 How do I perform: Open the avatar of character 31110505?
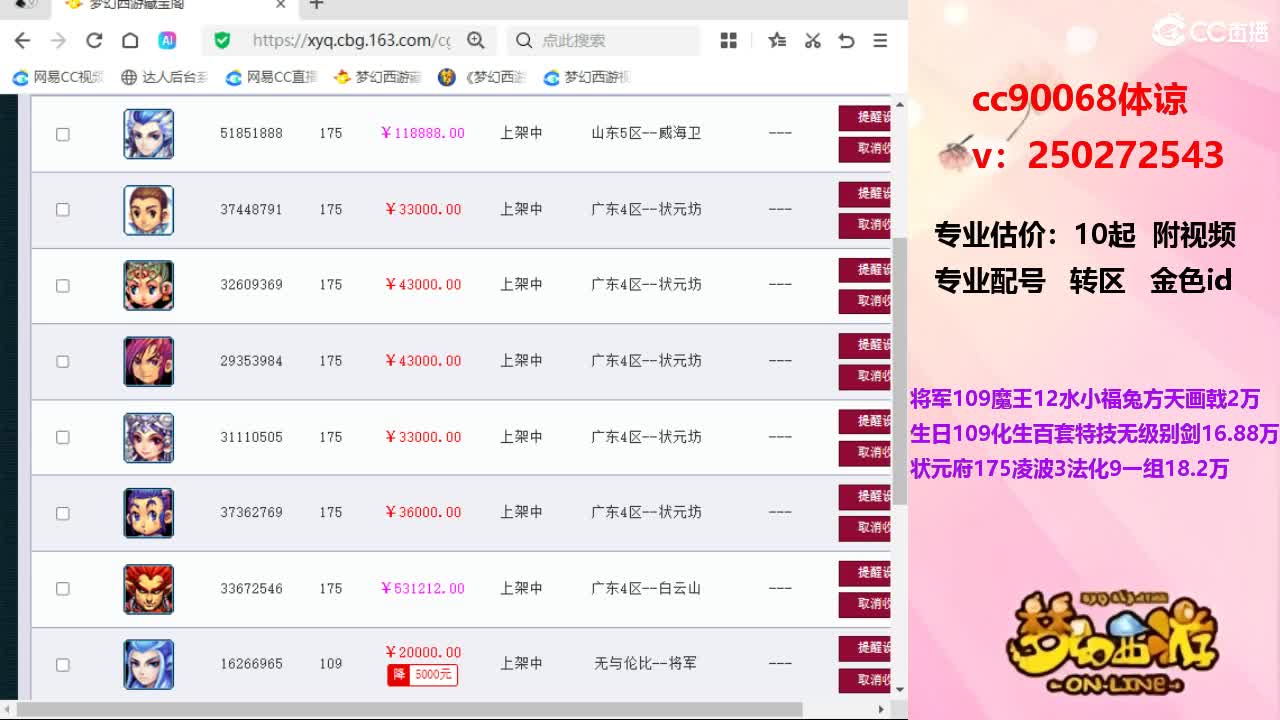pos(149,438)
